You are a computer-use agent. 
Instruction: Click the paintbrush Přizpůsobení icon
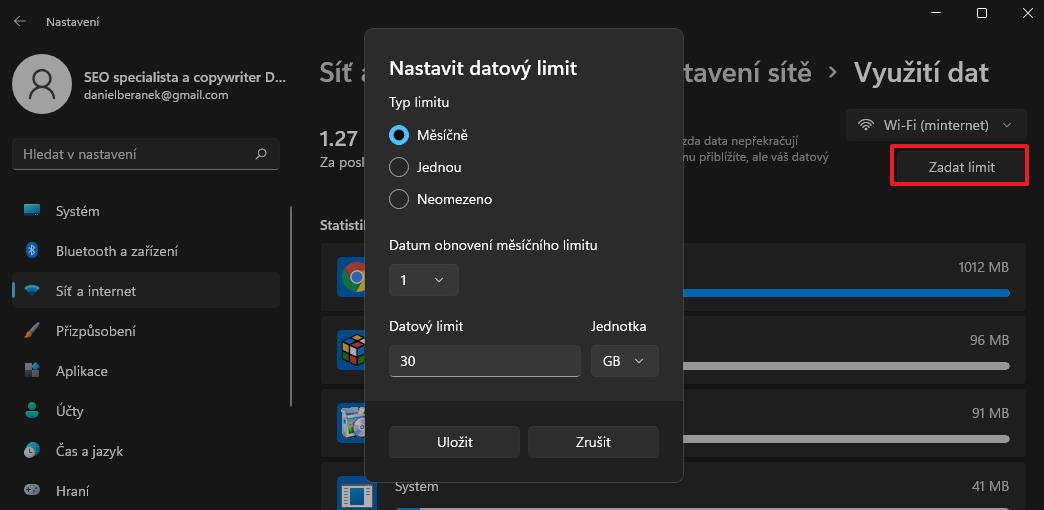32,331
